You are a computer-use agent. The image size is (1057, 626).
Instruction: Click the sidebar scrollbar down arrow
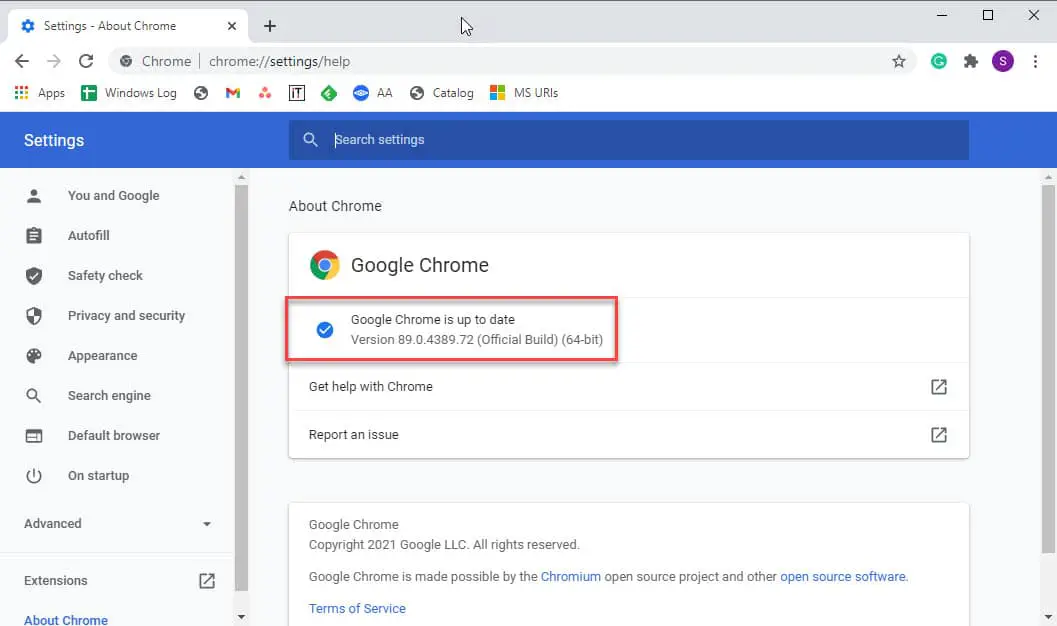tap(241, 617)
